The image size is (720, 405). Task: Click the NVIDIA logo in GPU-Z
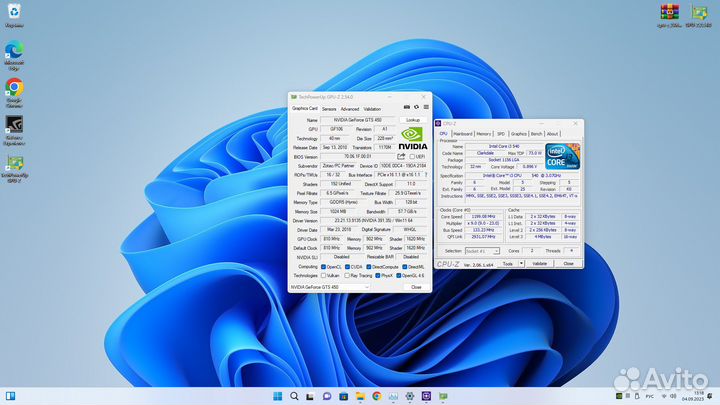[412, 139]
